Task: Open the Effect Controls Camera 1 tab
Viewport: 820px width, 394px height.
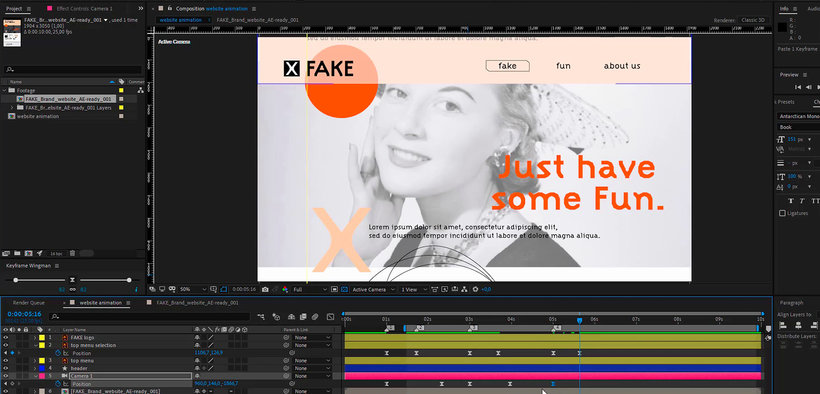Action: coord(84,8)
